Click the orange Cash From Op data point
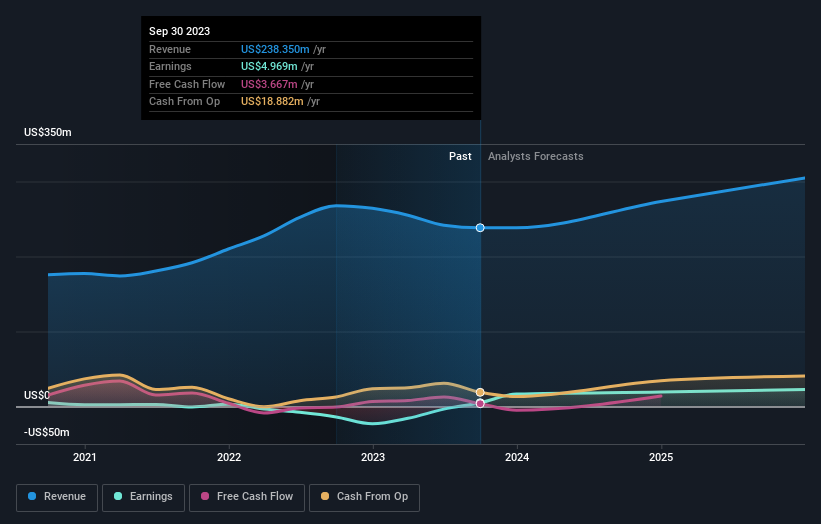Screen dimensions: 821x524 point(480,392)
